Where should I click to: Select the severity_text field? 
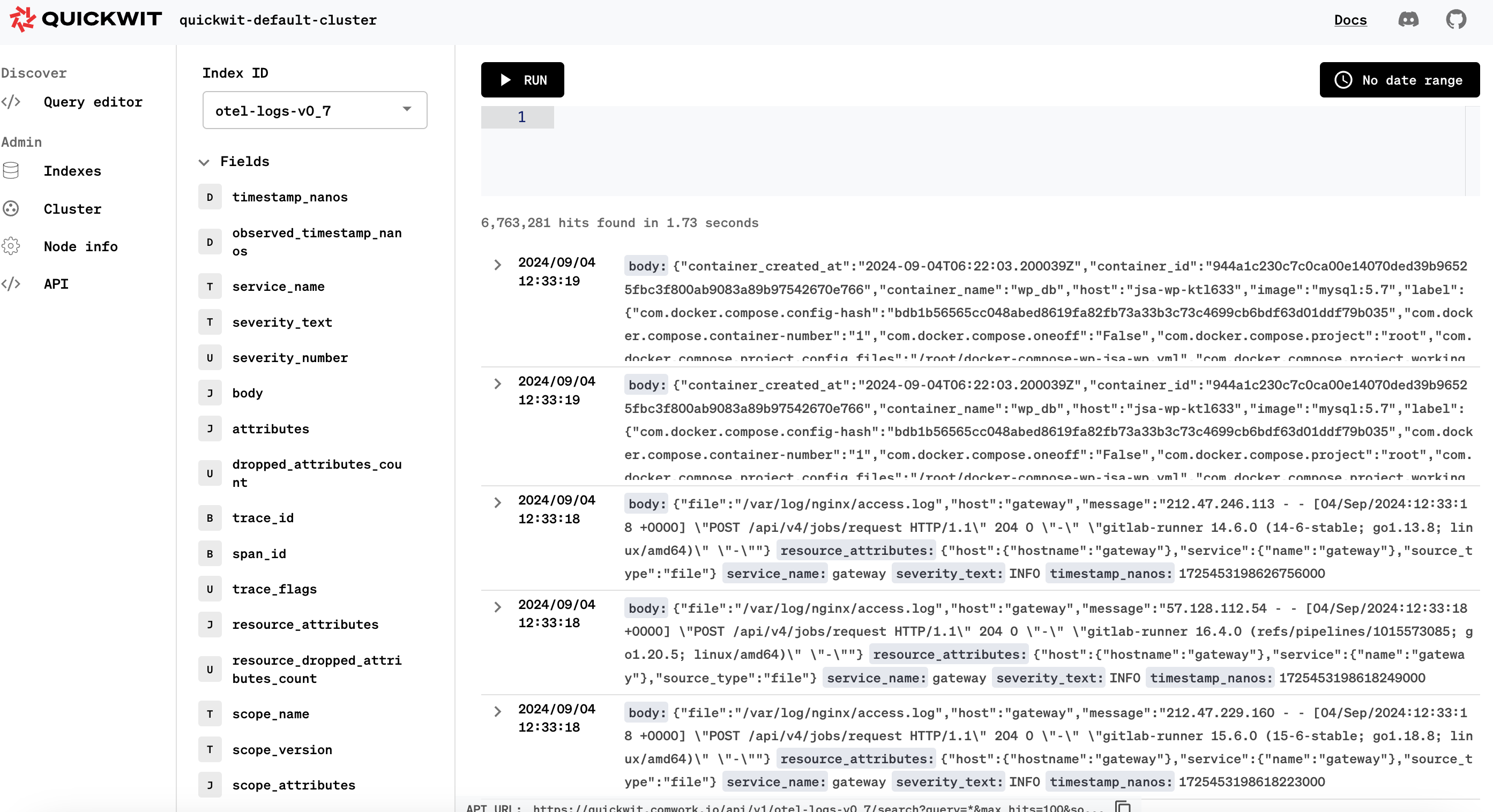[x=282, y=322]
